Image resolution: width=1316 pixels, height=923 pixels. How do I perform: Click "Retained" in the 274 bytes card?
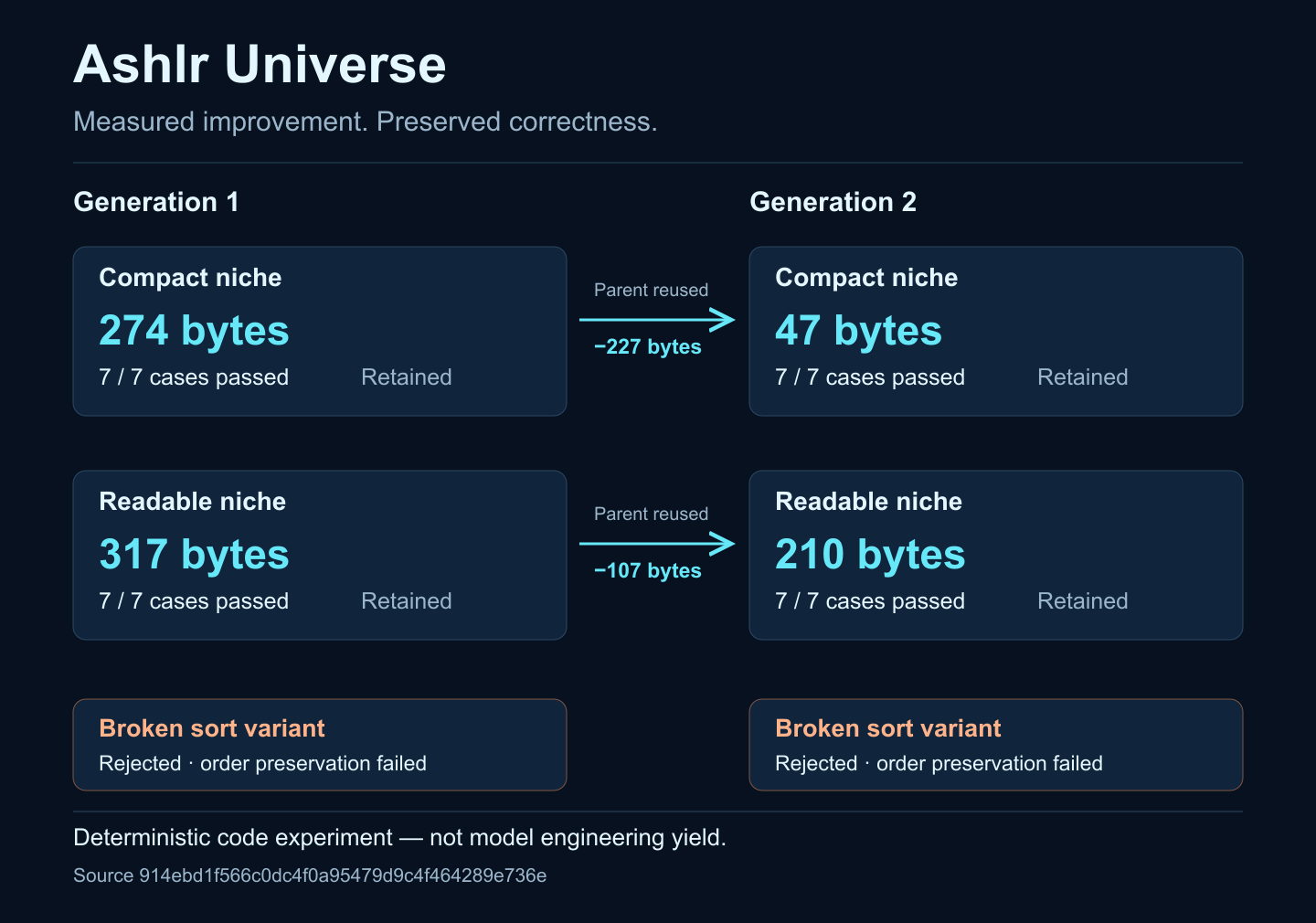coord(407,377)
